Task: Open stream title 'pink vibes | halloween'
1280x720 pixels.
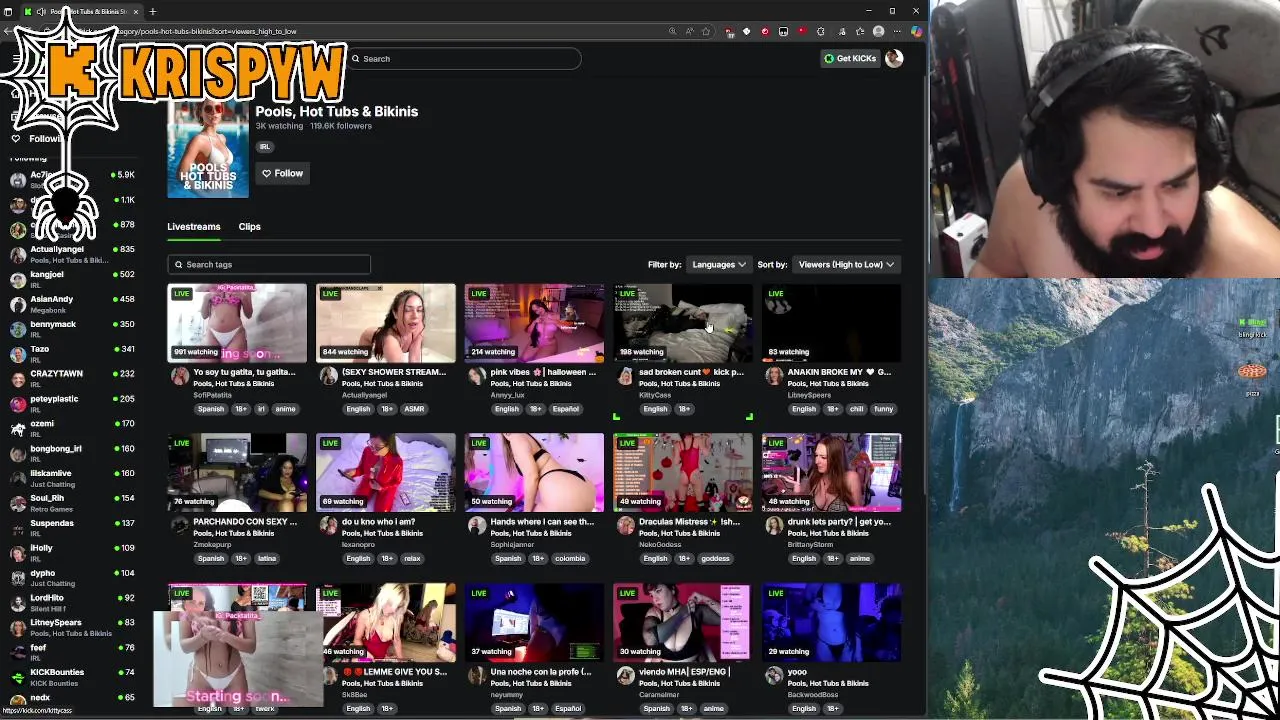Action: (x=543, y=372)
